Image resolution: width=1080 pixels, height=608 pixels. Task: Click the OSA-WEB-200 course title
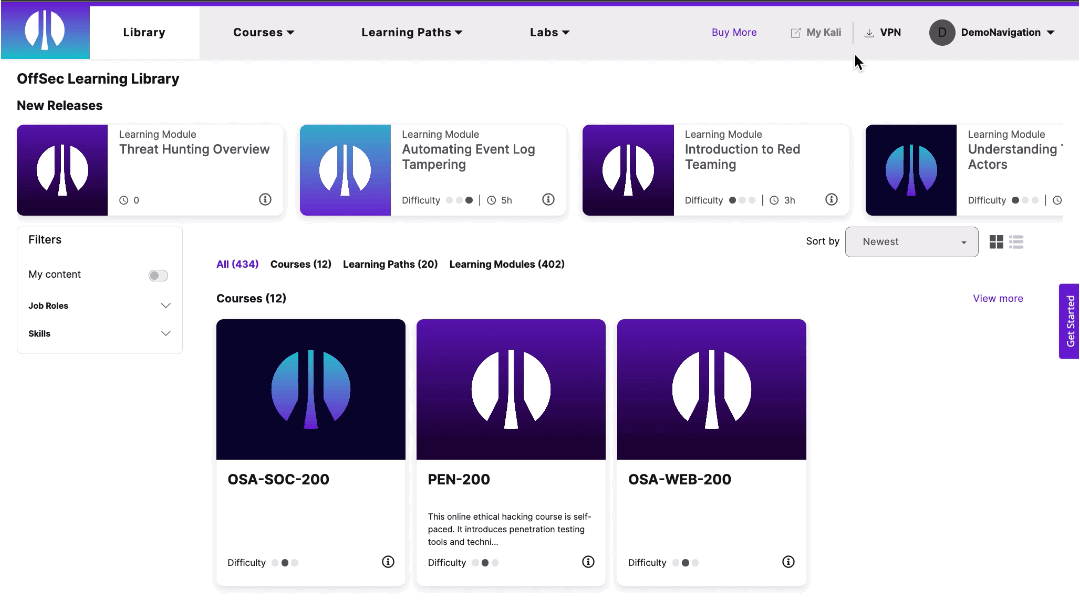click(680, 479)
